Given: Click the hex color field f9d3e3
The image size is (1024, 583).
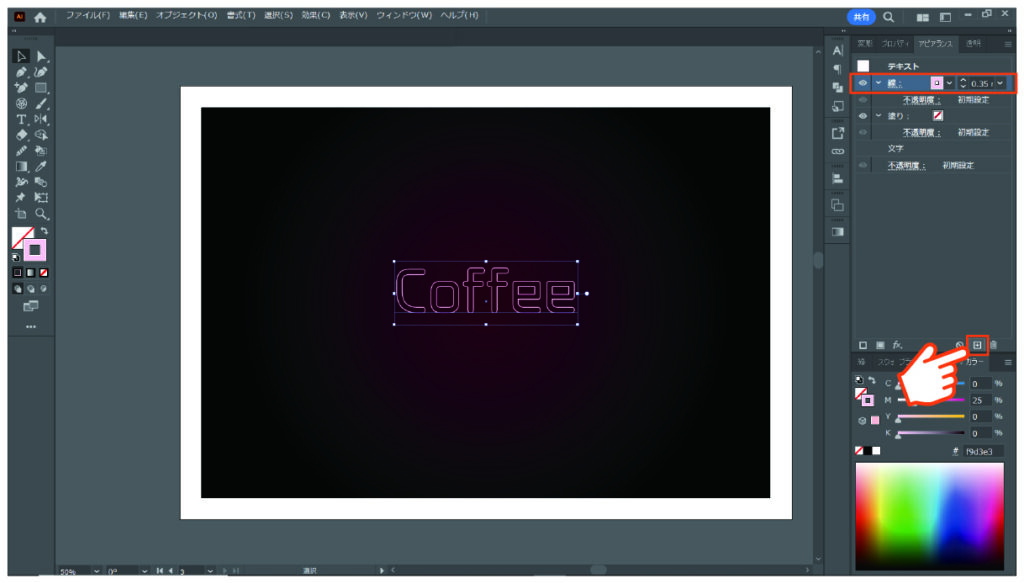Looking at the screenshot, I should (983, 451).
